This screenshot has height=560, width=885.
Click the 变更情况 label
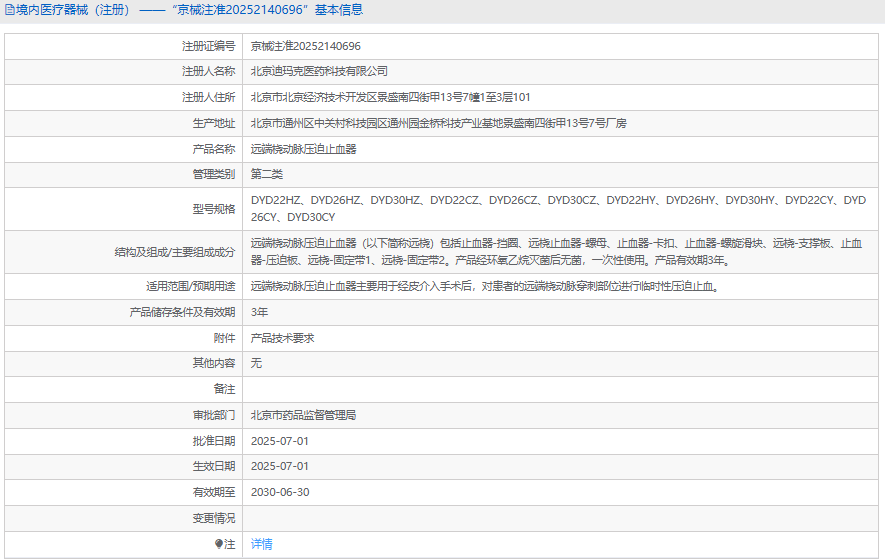(x=214, y=518)
